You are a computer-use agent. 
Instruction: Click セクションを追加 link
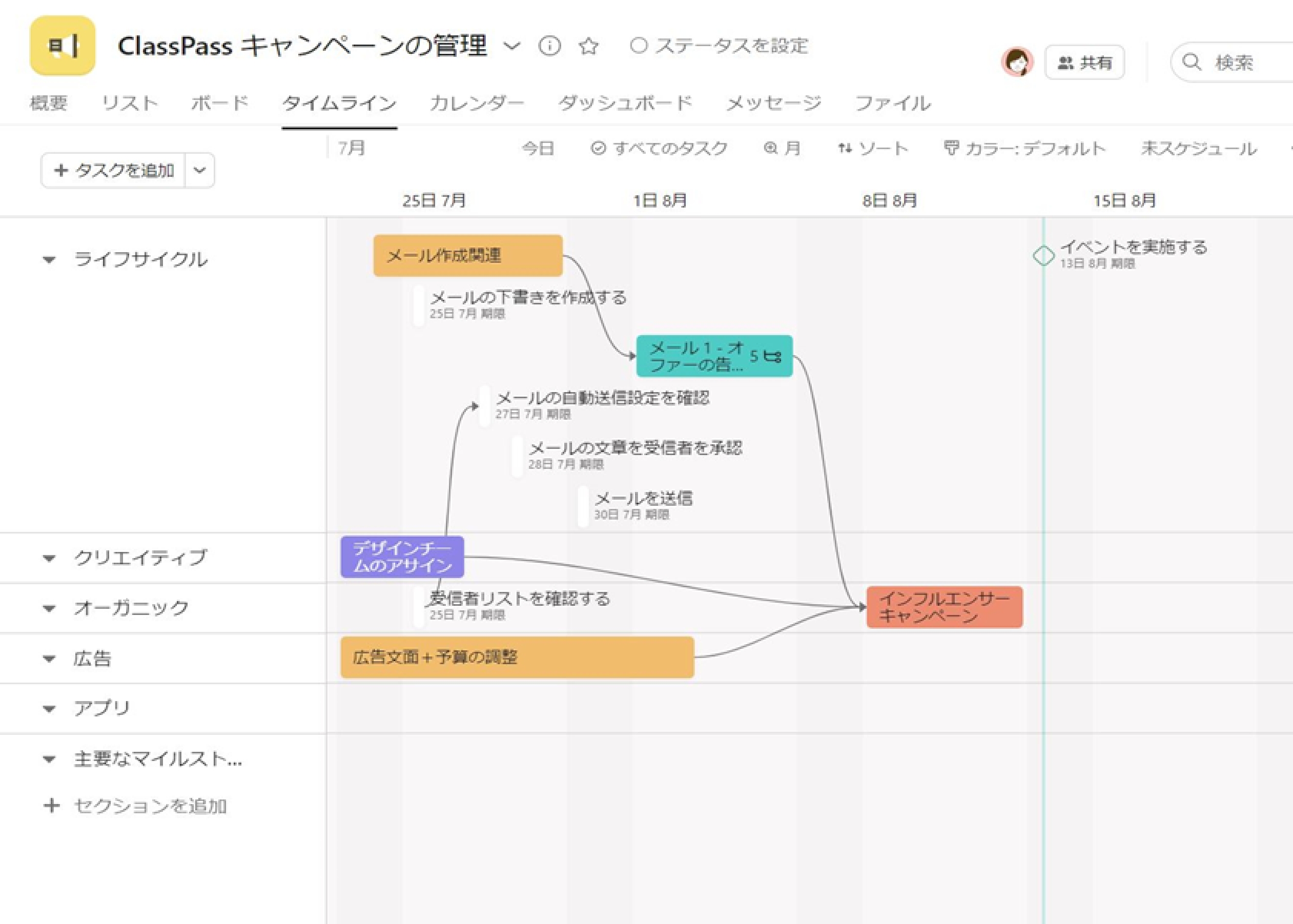click(x=135, y=806)
